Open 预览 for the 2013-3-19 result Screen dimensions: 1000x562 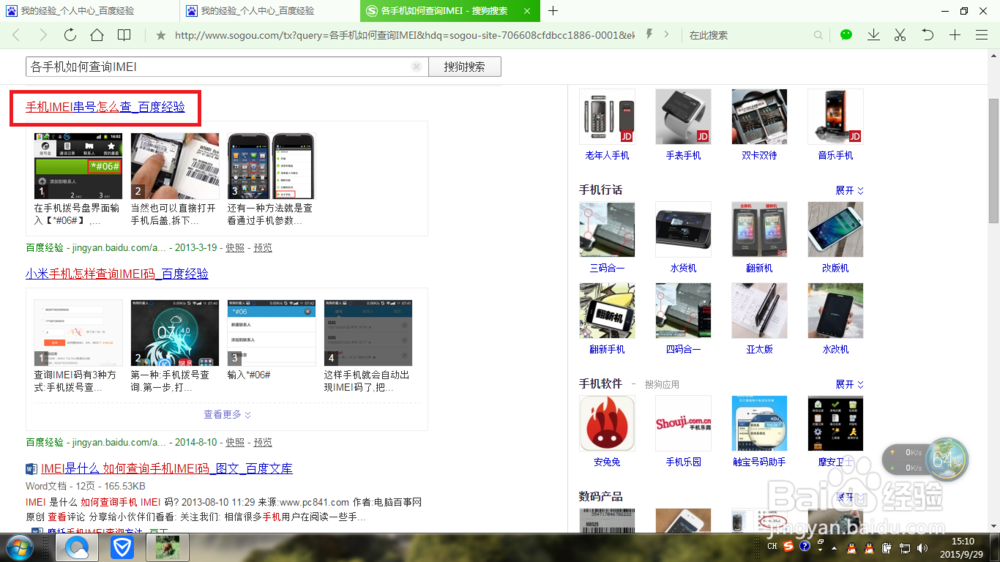pyautogui.click(x=263, y=248)
